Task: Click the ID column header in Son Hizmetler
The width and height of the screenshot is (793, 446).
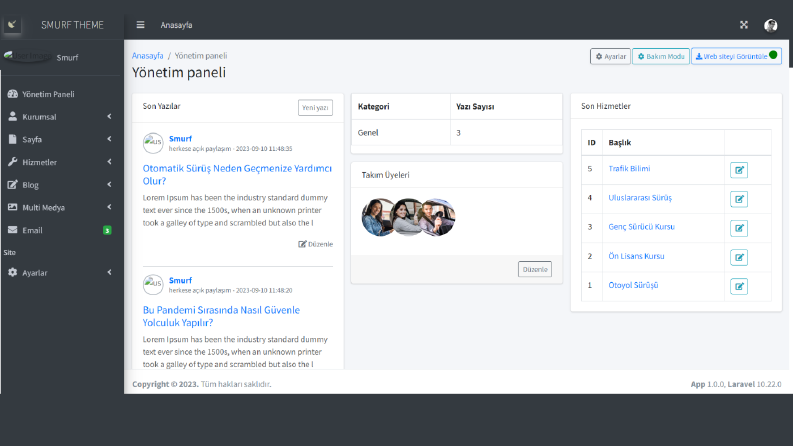Action: [x=591, y=143]
